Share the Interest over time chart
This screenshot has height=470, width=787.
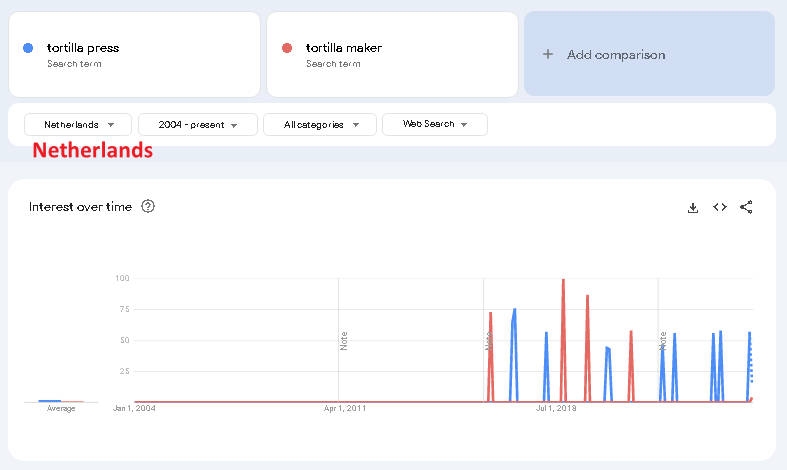click(x=746, y=207)
